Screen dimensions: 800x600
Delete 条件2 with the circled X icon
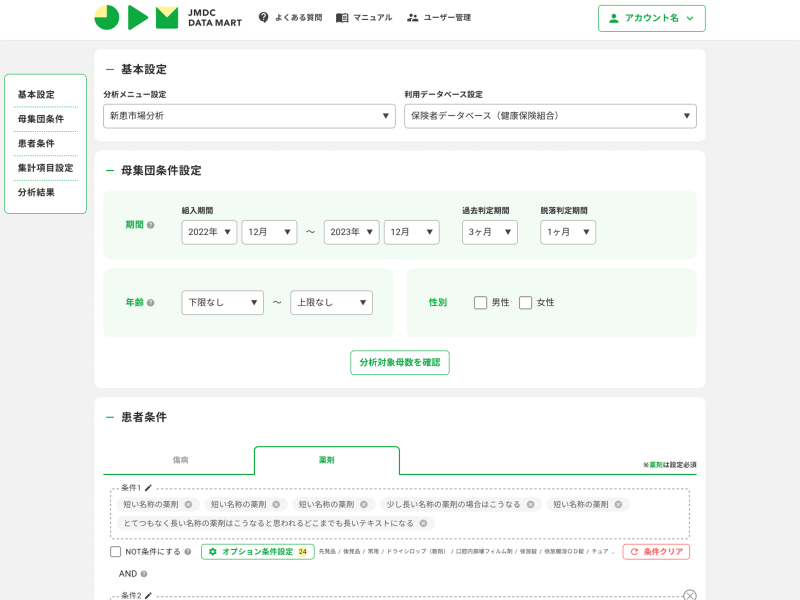point(689,595)
